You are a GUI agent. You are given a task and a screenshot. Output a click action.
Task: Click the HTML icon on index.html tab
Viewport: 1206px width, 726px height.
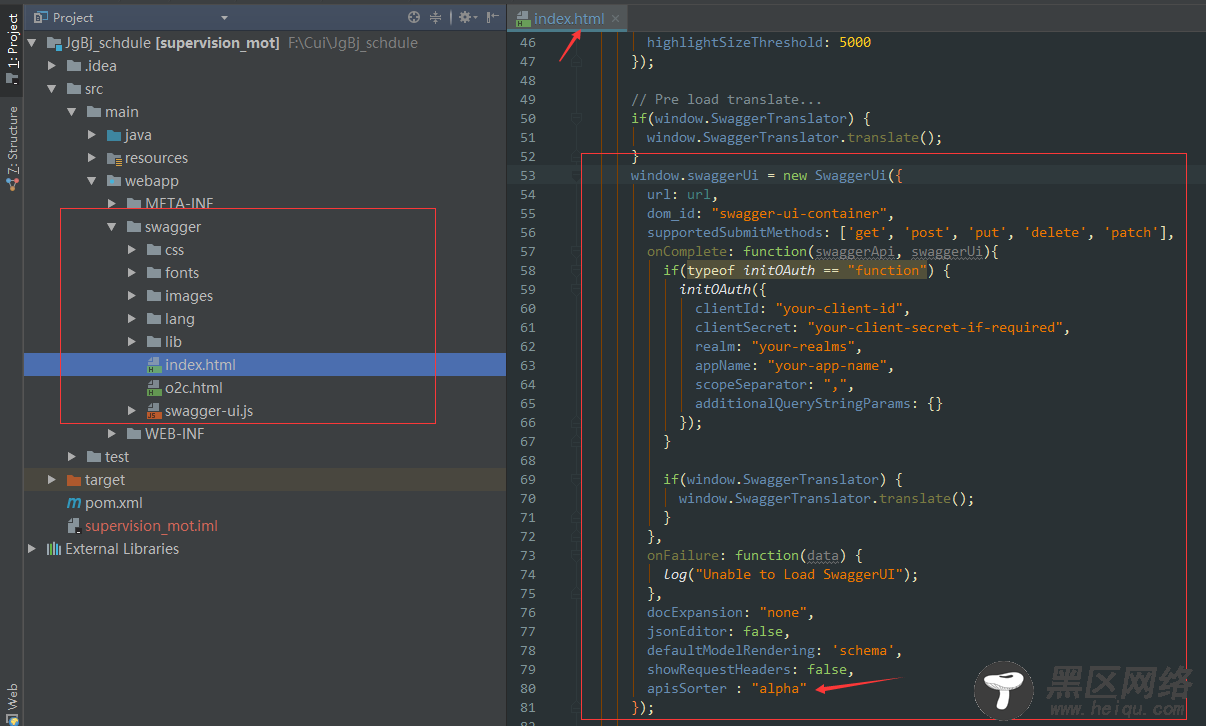(x=522, y=19)
